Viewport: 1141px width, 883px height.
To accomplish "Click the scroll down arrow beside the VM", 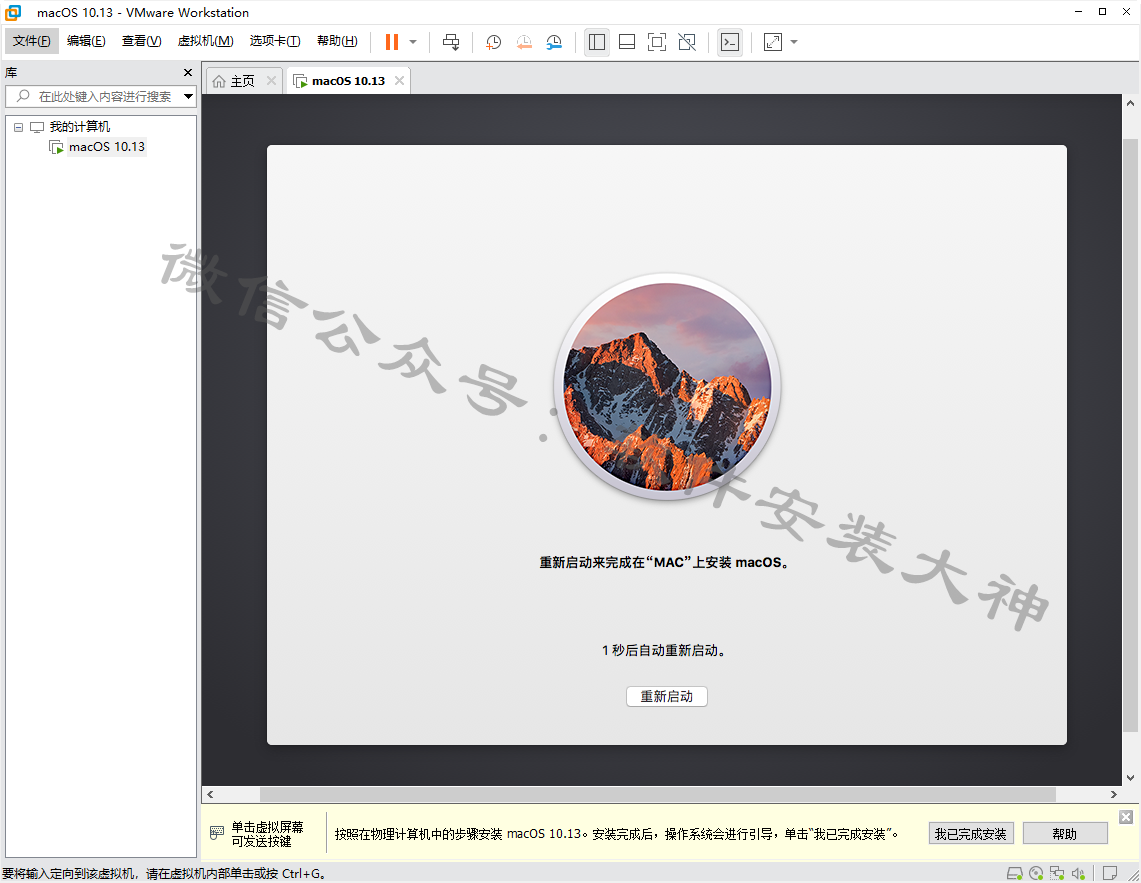I will [1130, 777].
